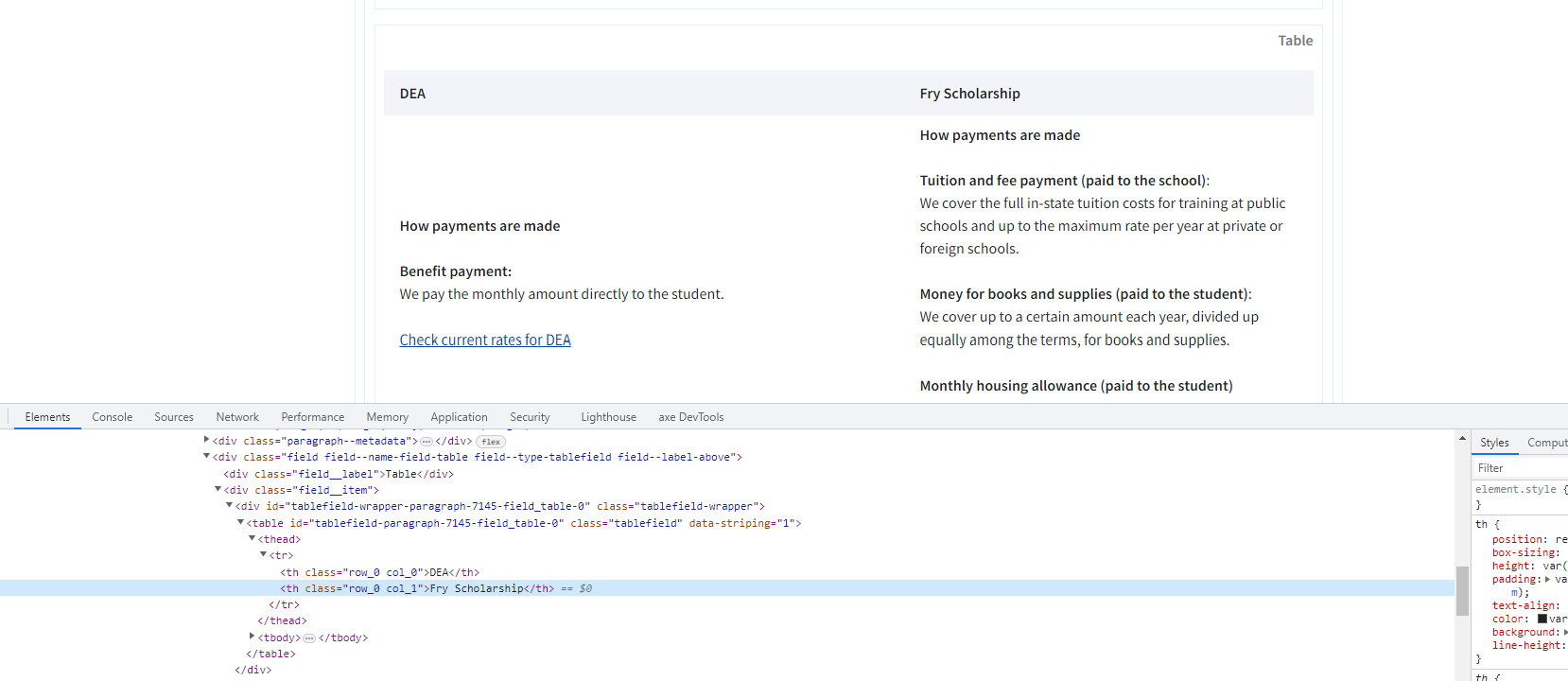1568x681 pixels.
Task: Collapse the tablefield-wrapper div node
Action: tap(229, 505)
